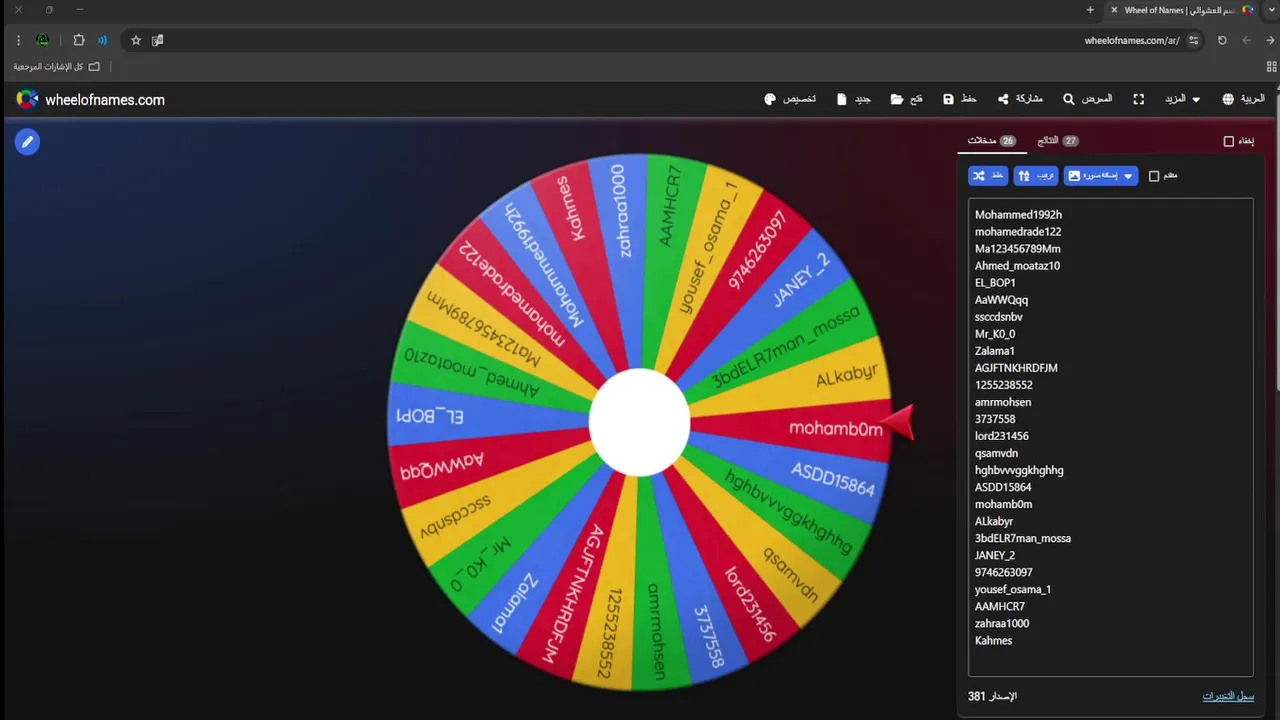This screenshot has height=720, width=1280.
Task: Bookmark this page with star icon
Action: [136, 41]
